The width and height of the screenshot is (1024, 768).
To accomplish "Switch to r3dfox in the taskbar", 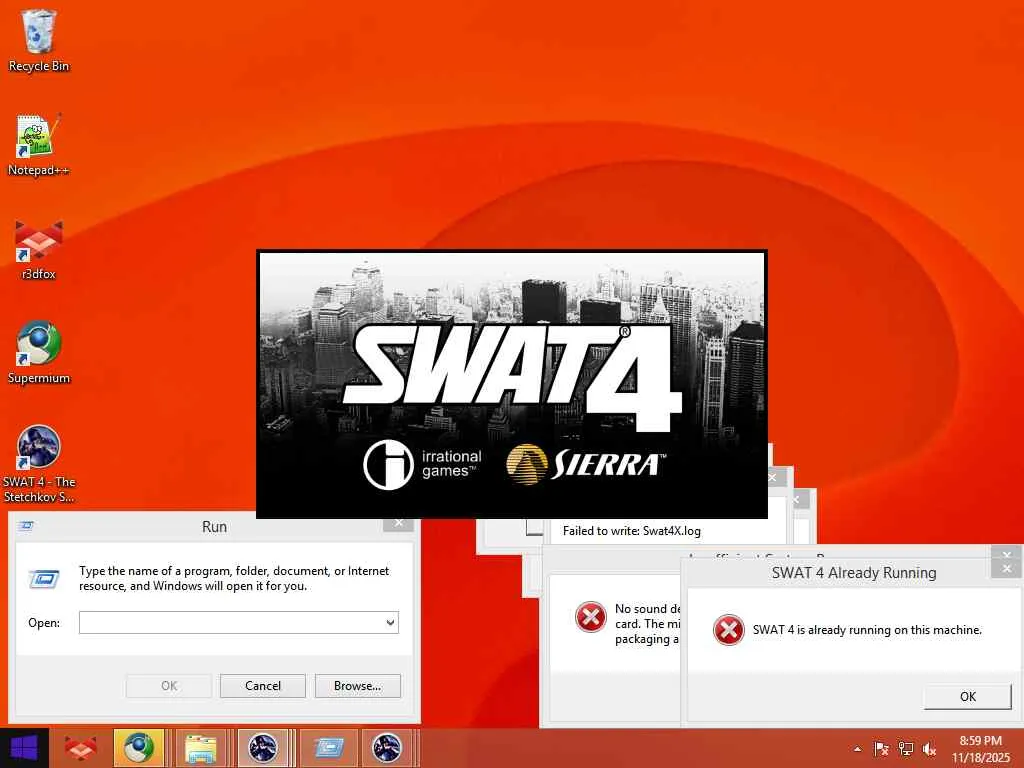I will point(80,748).
